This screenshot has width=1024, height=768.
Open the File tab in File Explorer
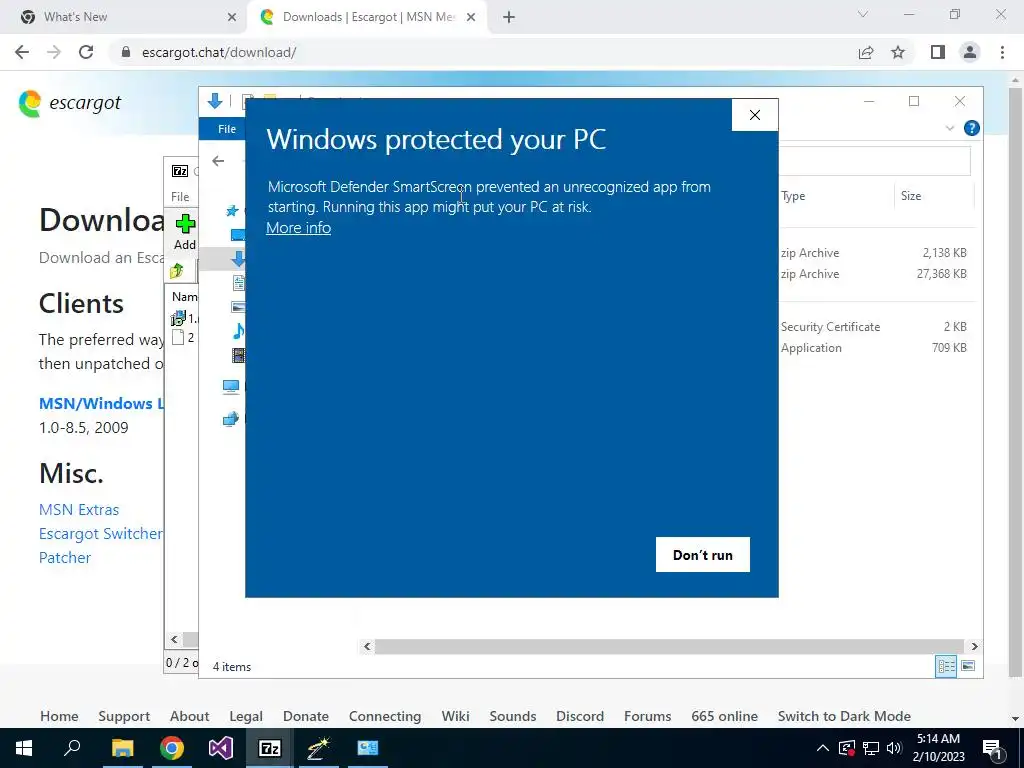point(227,129)
